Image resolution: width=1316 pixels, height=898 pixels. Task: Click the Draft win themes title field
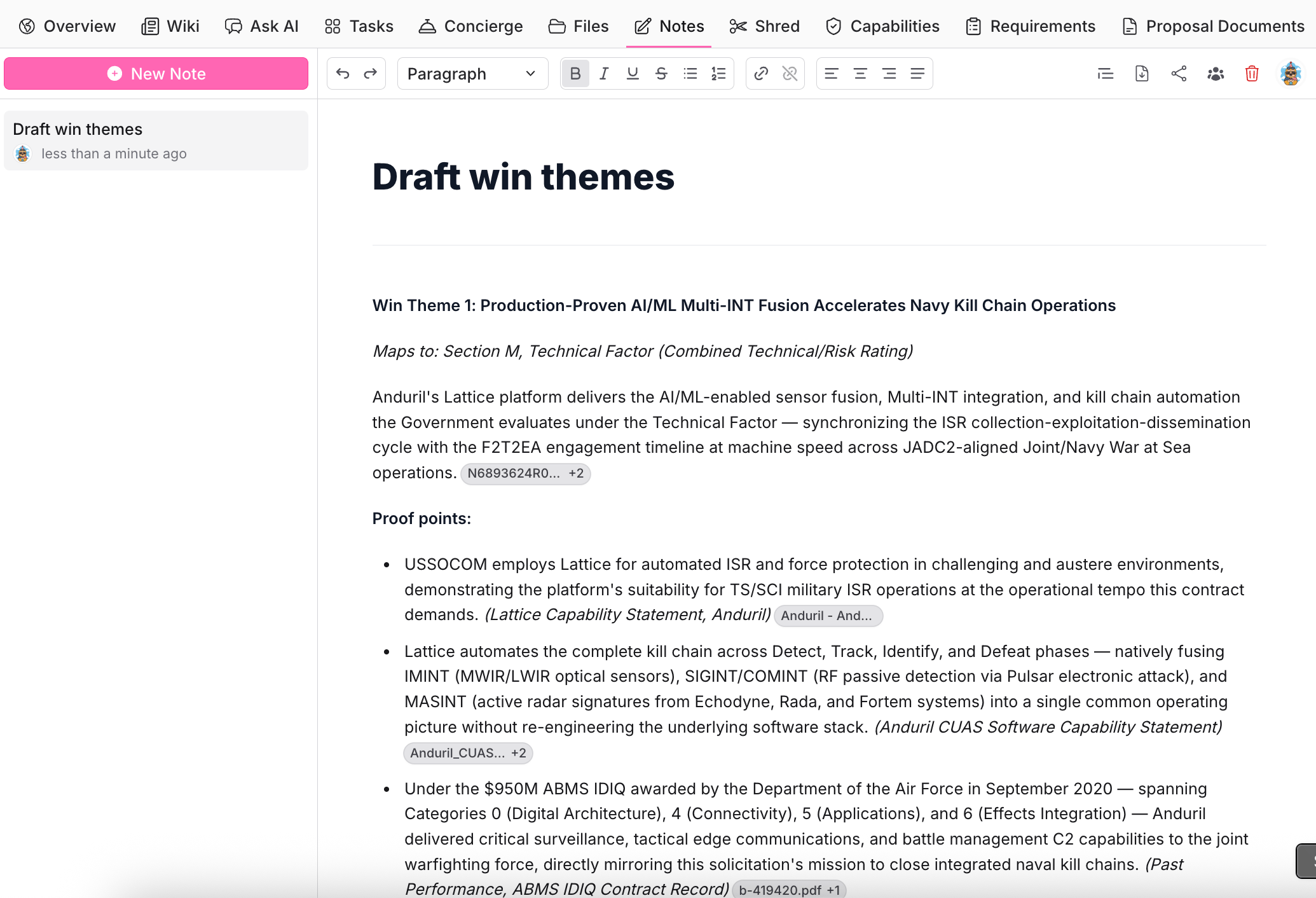click(523, 177)
